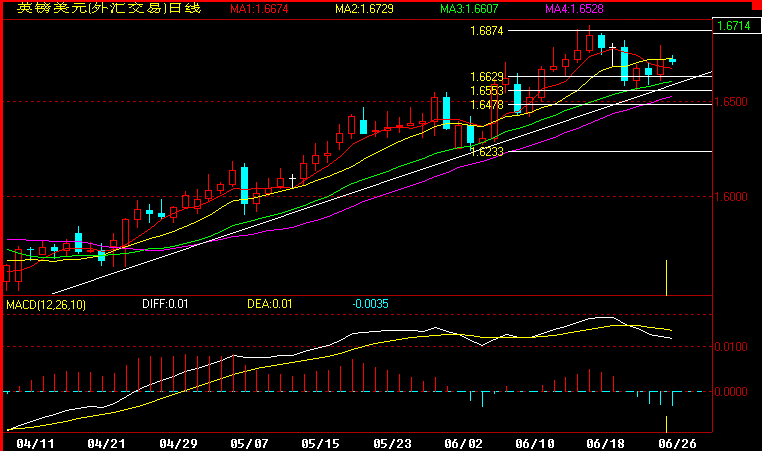Click the 06/10 date axis label
Image resolution: width=762 pixels, height=451 pixels.
535,443
